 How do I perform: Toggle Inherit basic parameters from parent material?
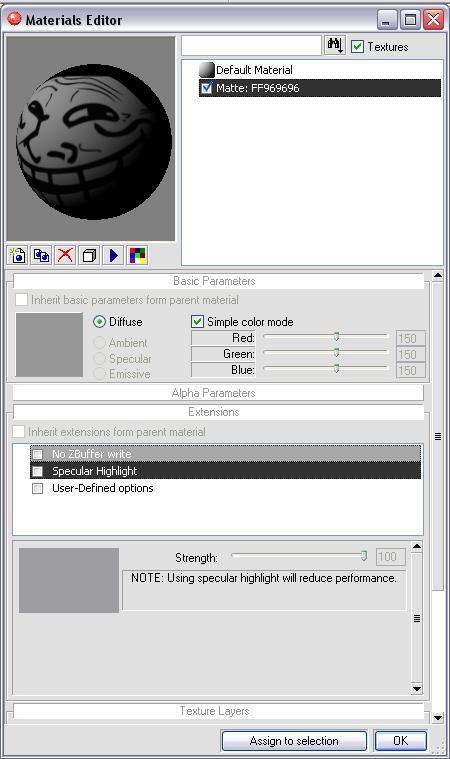tap(21, 300)
